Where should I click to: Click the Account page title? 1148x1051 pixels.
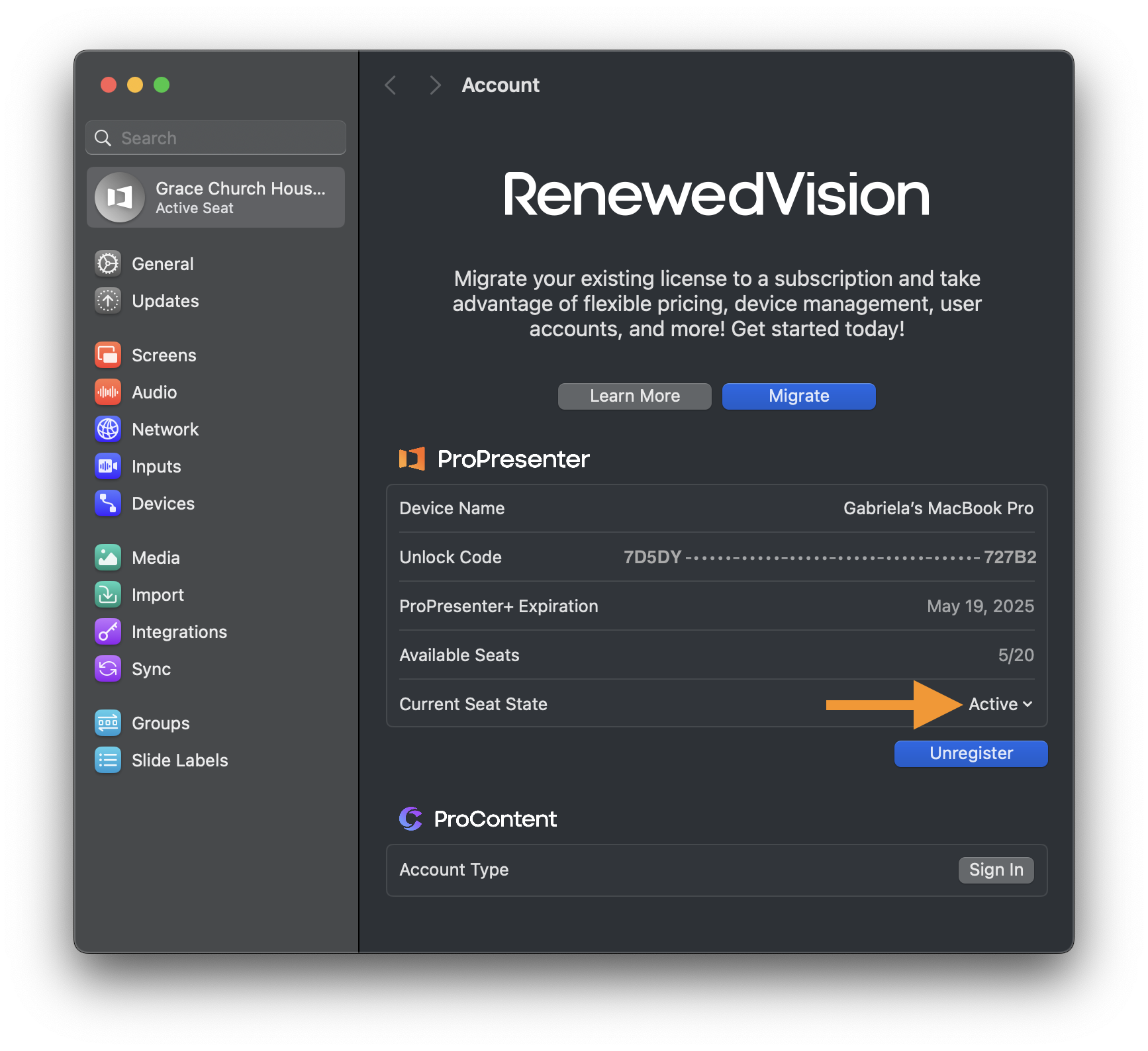[x=501, y=85]
